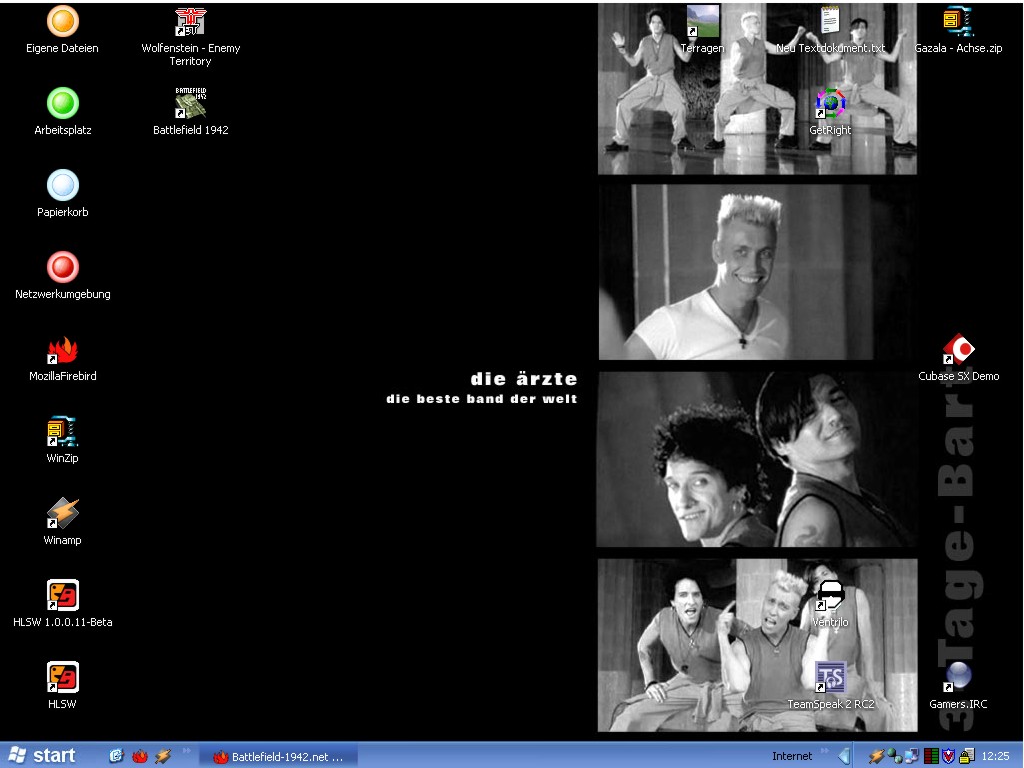Screen dimensions: 1024x768
Task: Click the Winamp lightning icon in the system tray
Action: click(876, 756)
